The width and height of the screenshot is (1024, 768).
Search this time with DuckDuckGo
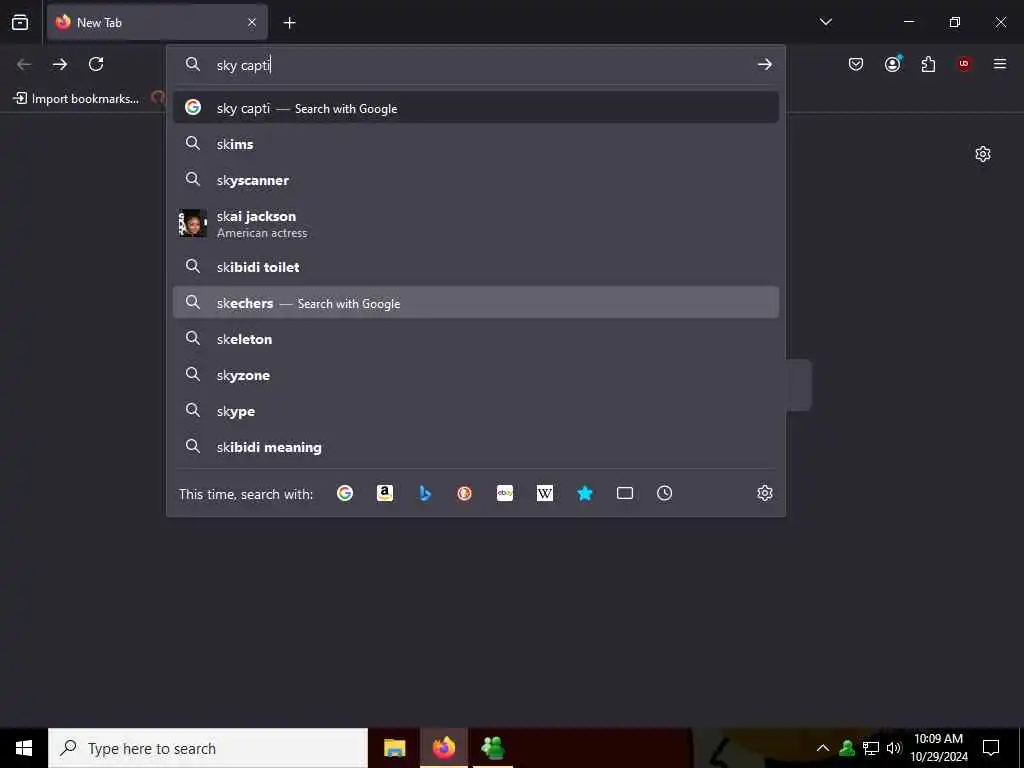pyautogui.click(x=464, y=493)
